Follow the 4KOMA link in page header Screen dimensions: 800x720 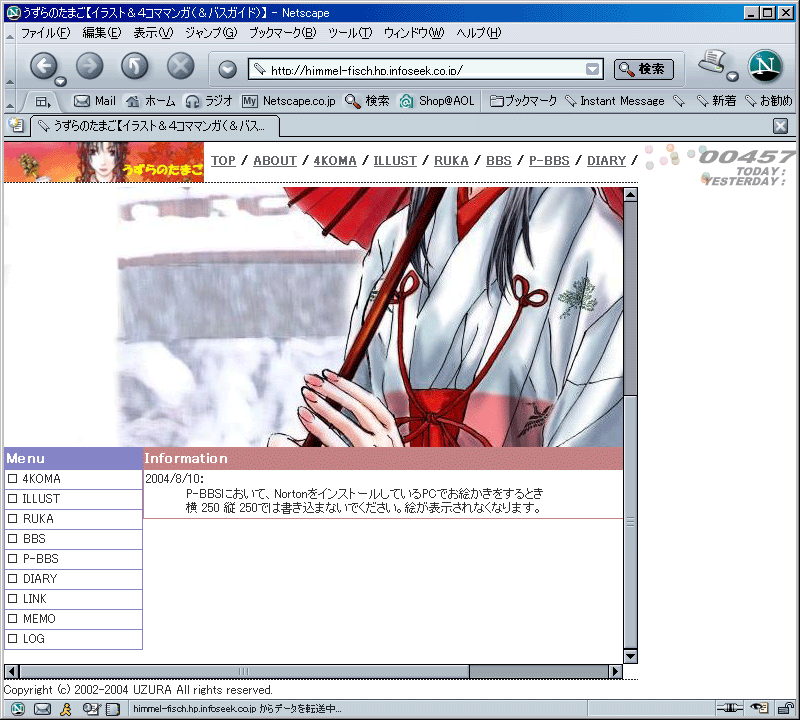(335, 161)
